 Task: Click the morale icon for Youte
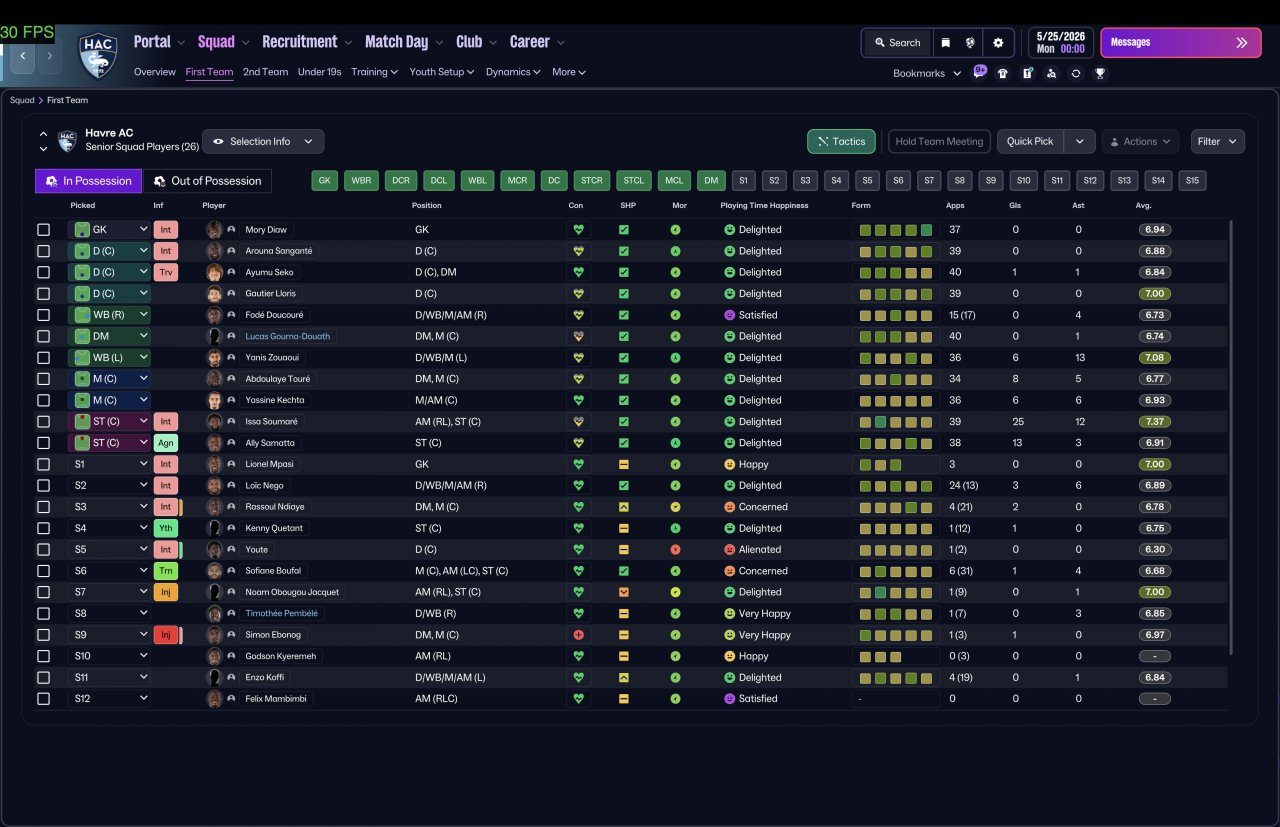(x=676, y=550)
